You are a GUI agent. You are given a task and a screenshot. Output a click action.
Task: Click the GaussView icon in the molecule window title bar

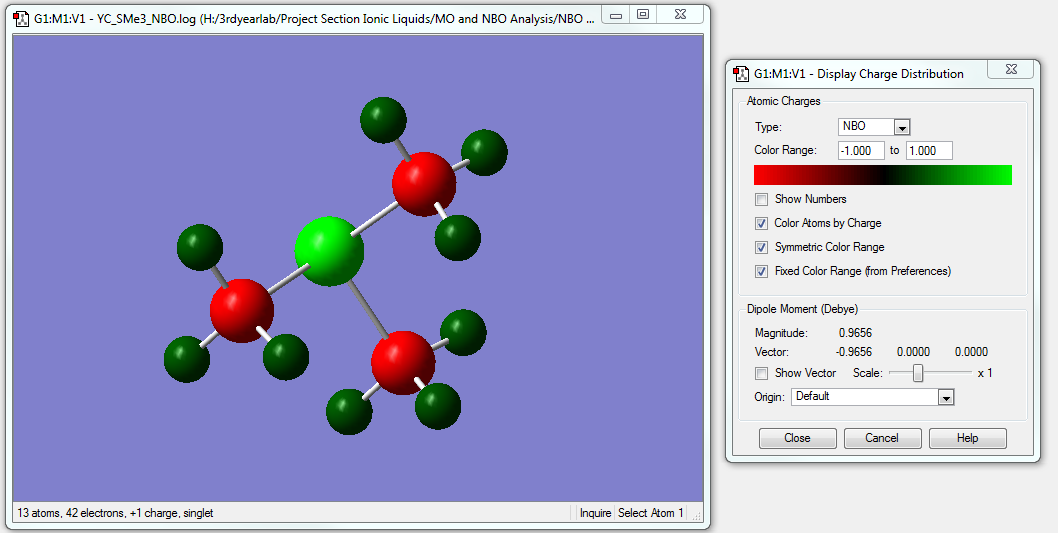click(x=22, y=18)
